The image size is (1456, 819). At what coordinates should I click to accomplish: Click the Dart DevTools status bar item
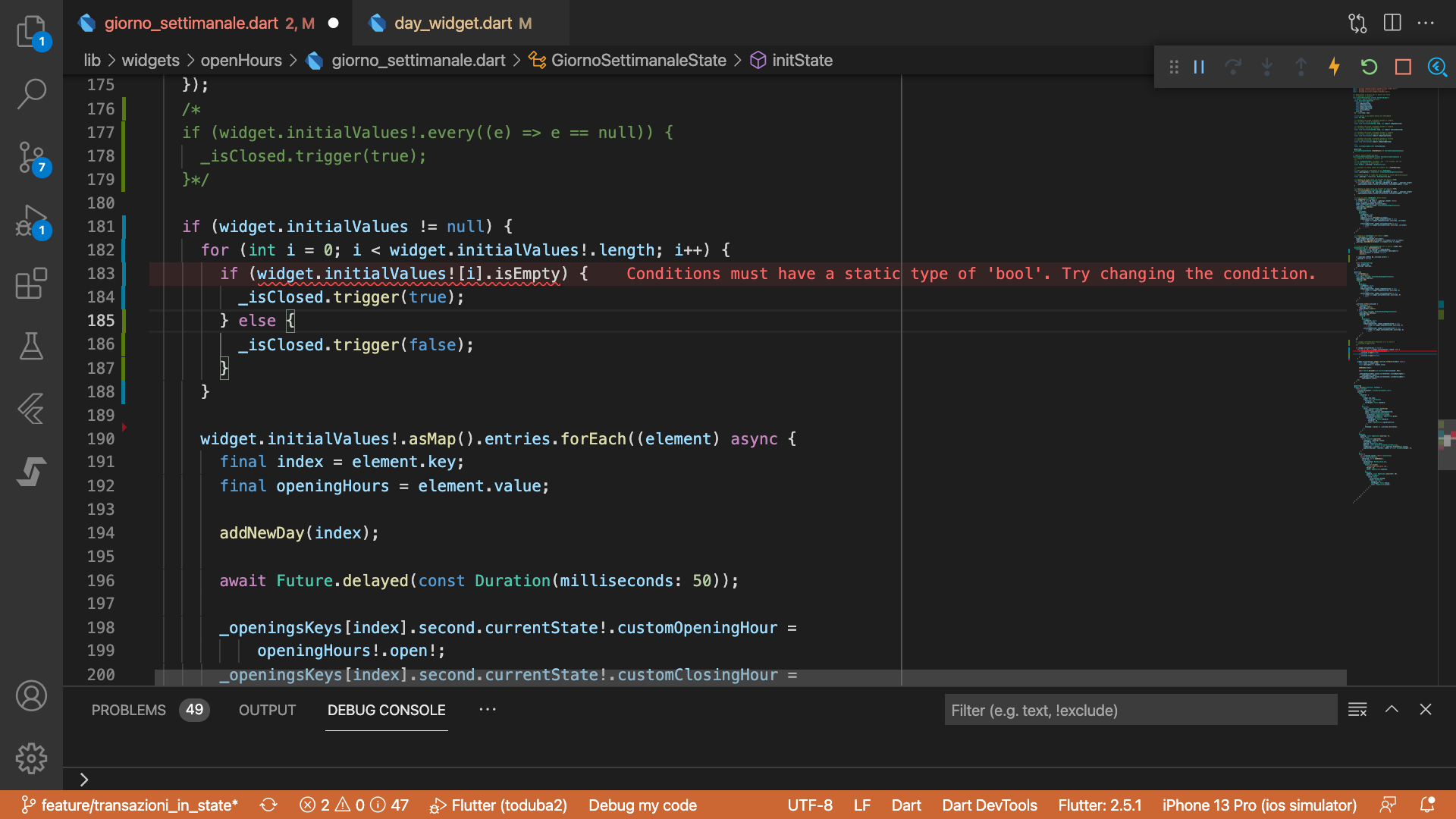[x=988, y=805]
